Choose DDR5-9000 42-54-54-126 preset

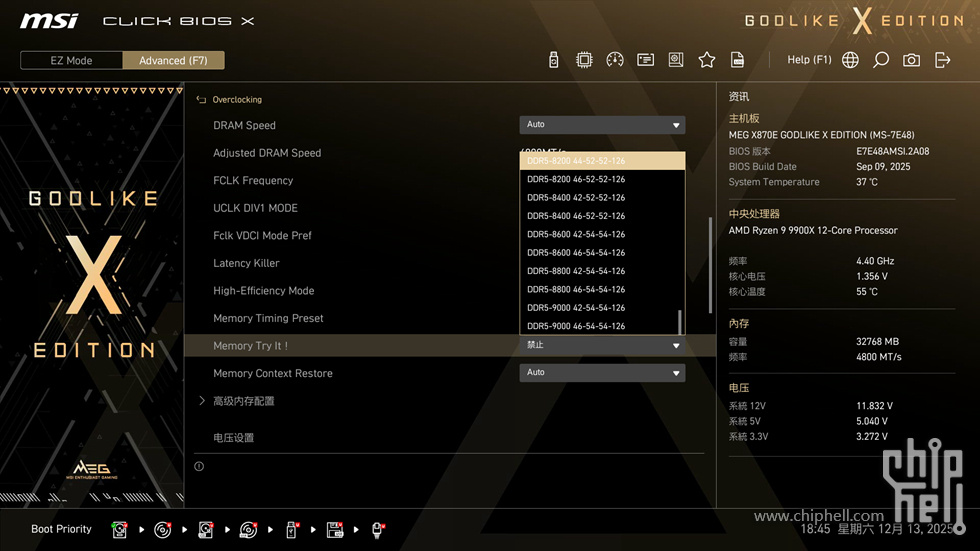[576, 308]
